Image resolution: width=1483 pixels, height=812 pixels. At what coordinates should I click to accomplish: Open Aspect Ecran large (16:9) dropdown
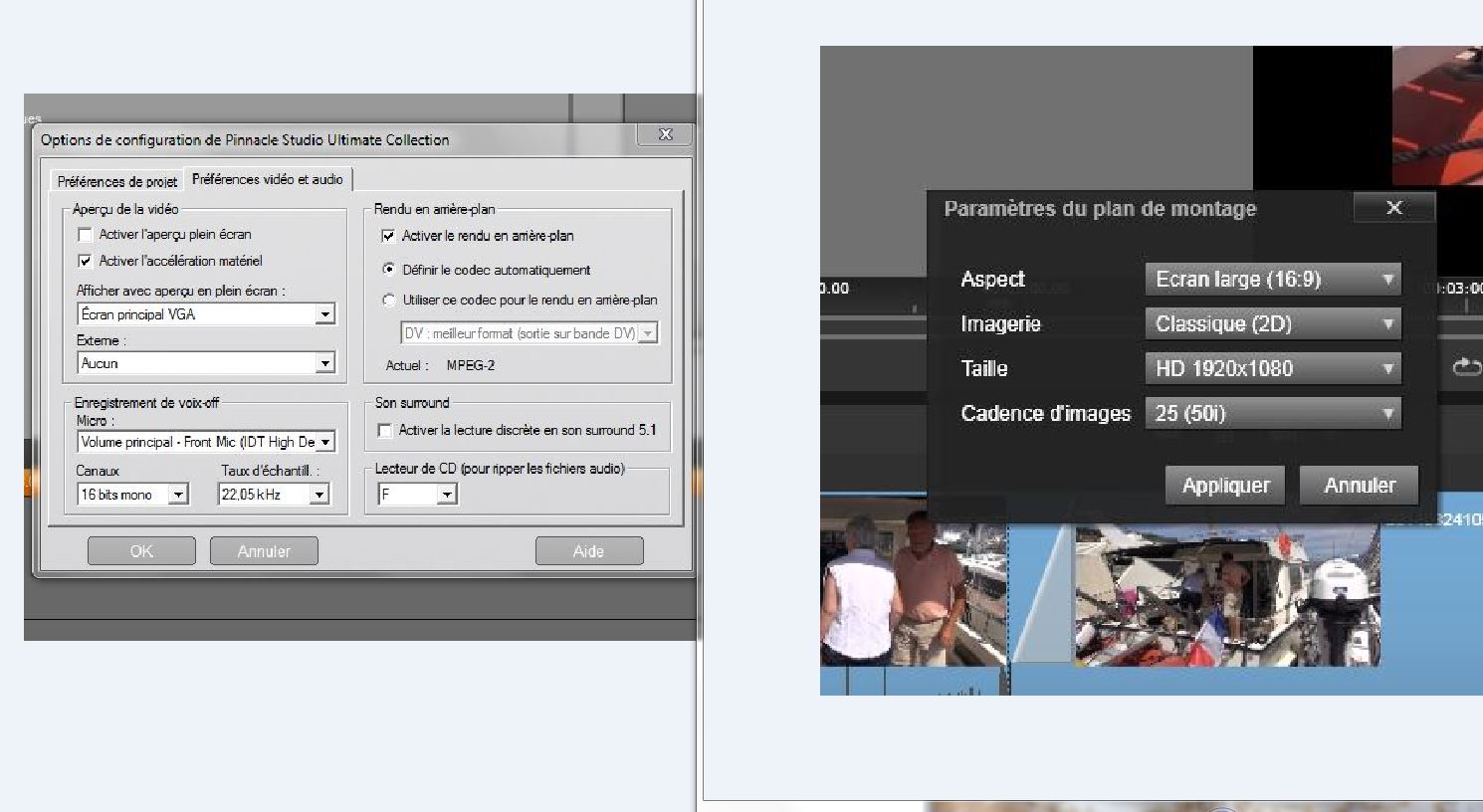tap(1273, 280)
